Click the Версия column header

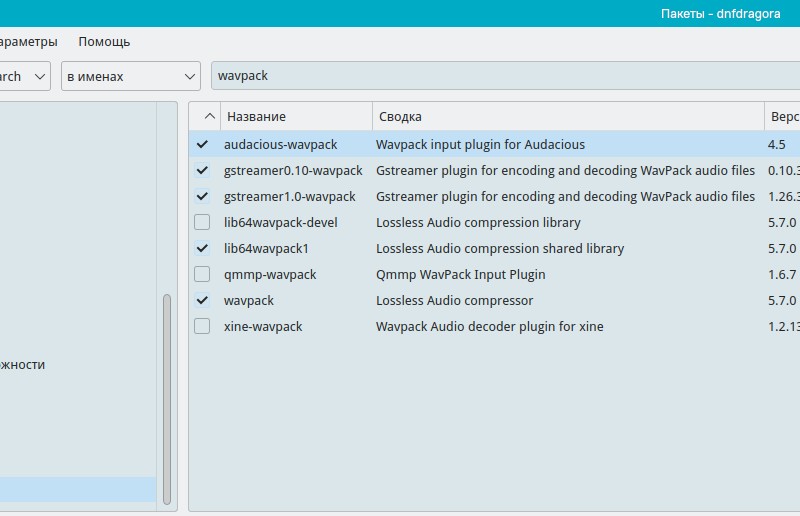783,117
